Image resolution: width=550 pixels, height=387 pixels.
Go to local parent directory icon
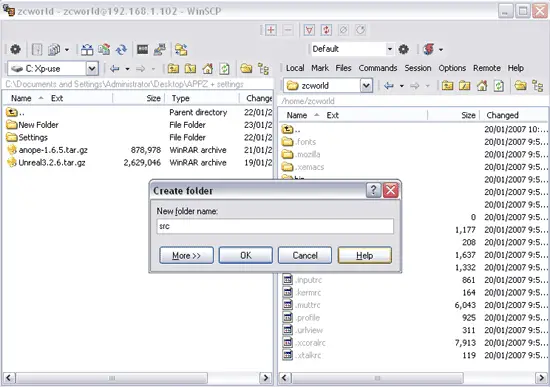[x=173, y=68]
